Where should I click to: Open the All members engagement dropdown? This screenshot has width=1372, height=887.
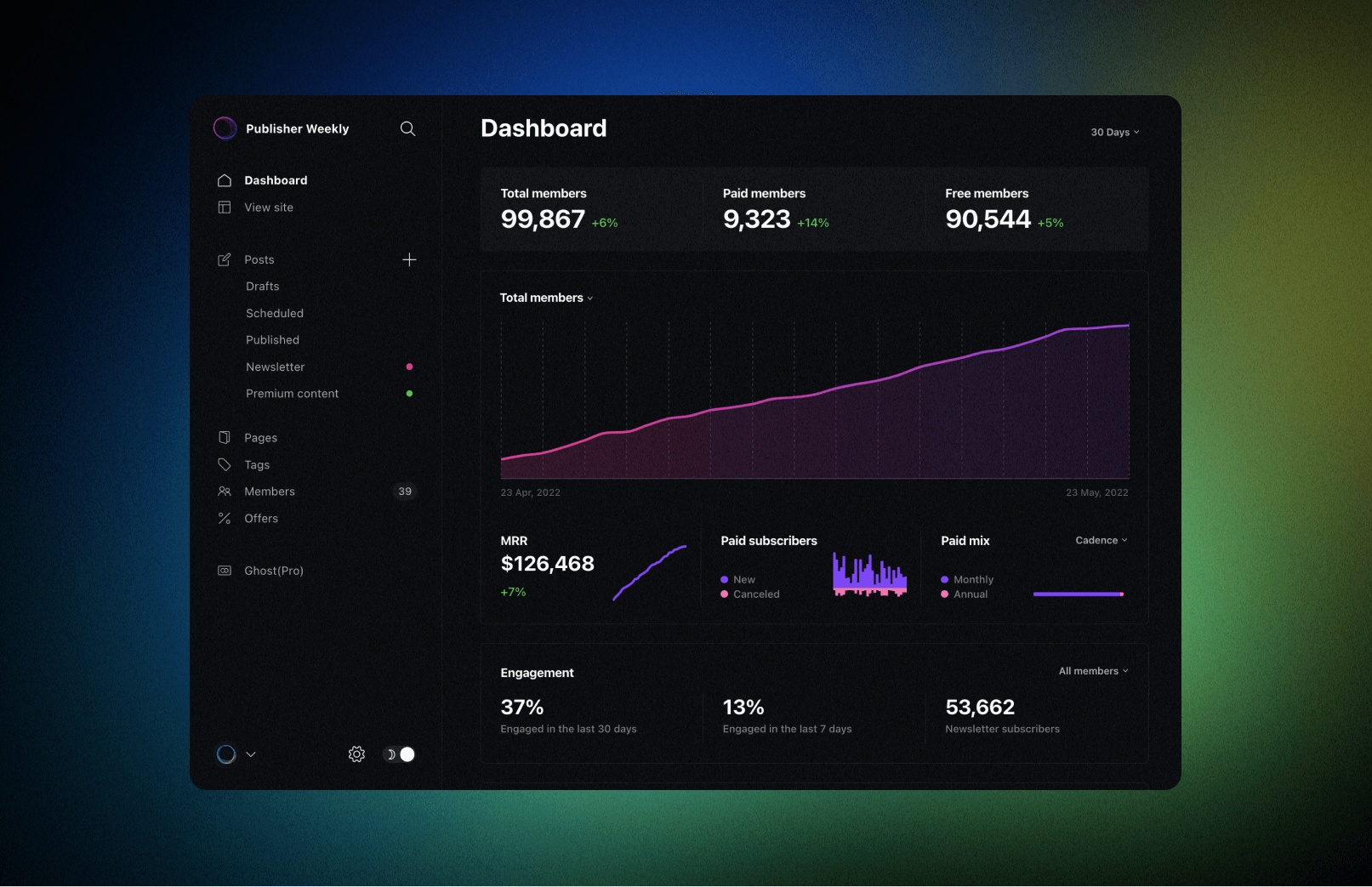[1094, 671]
